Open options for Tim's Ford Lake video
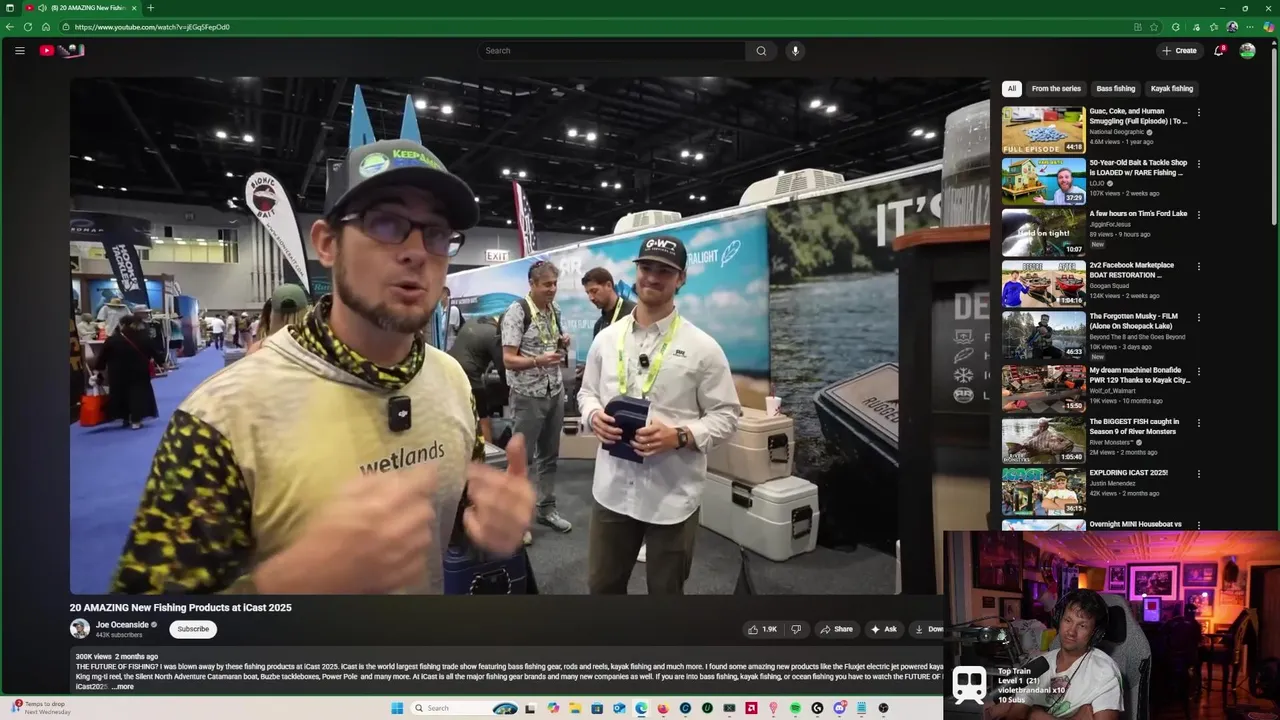Screen dimensions: 1280x720 [x=1198, y=214]
